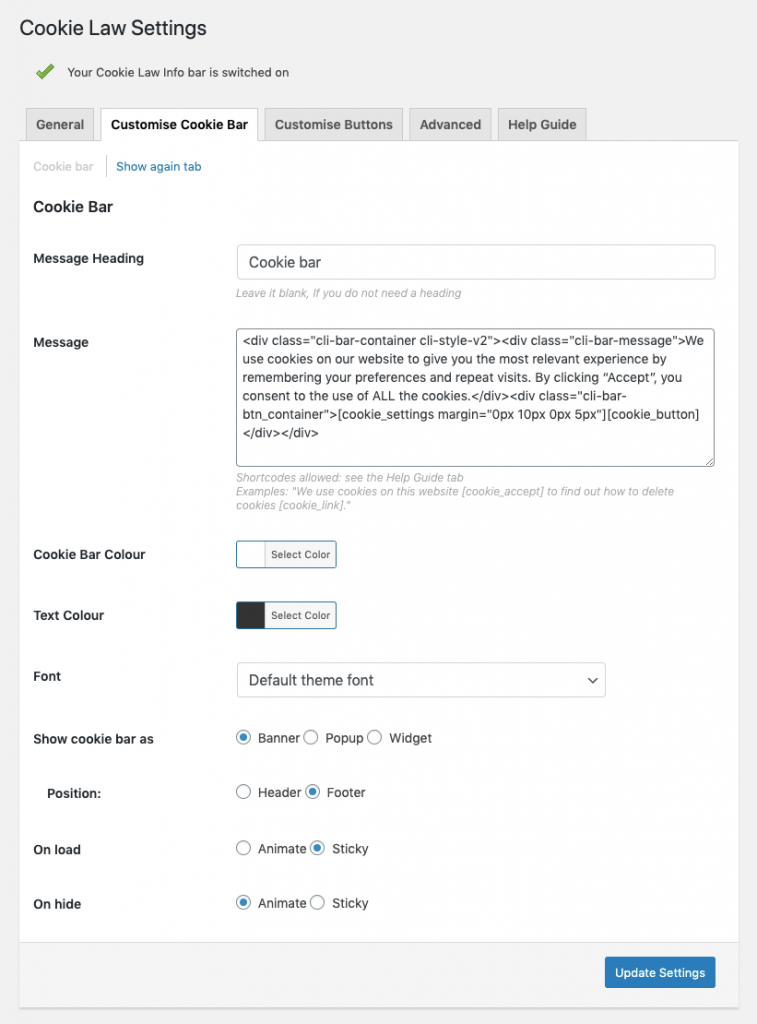Click into the Message Heading field
The image size is (757, 1024).
coord(476,262)
